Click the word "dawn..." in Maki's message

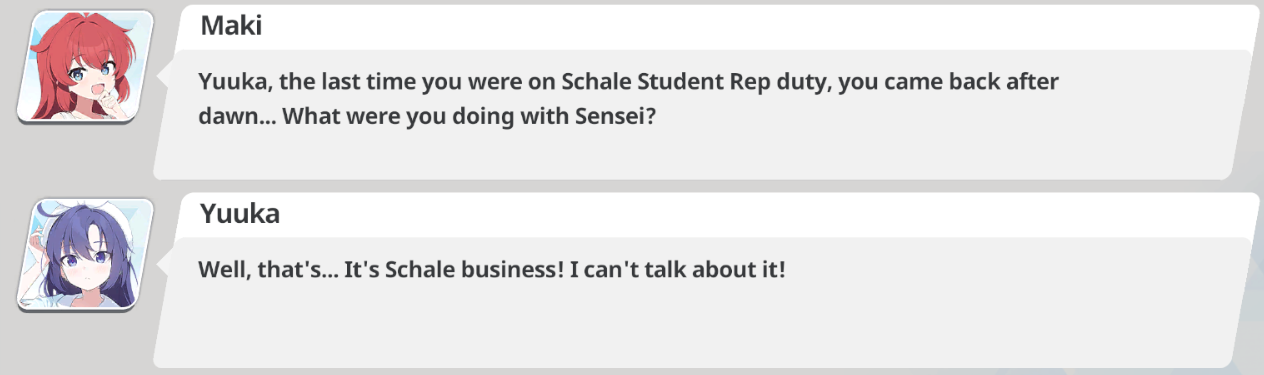click(x=237, y=115)
